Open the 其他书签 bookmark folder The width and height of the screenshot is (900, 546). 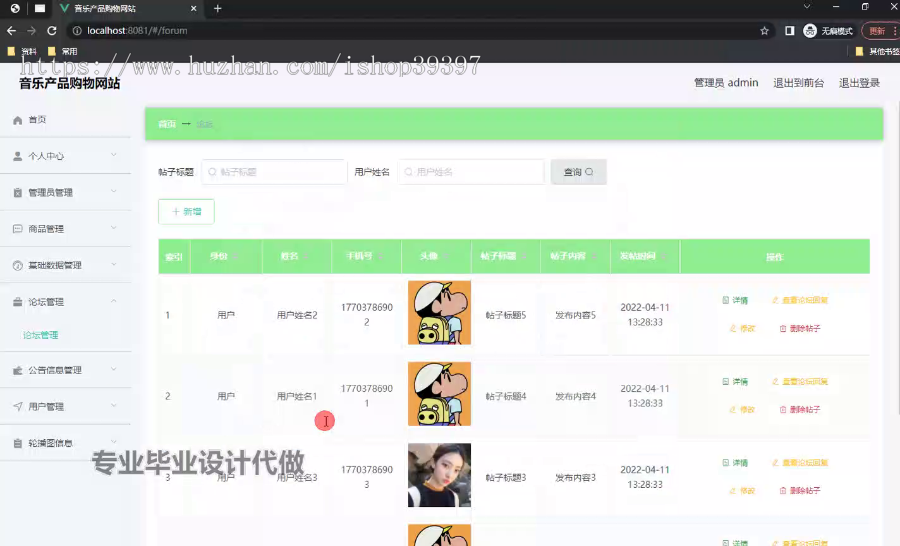877,51
